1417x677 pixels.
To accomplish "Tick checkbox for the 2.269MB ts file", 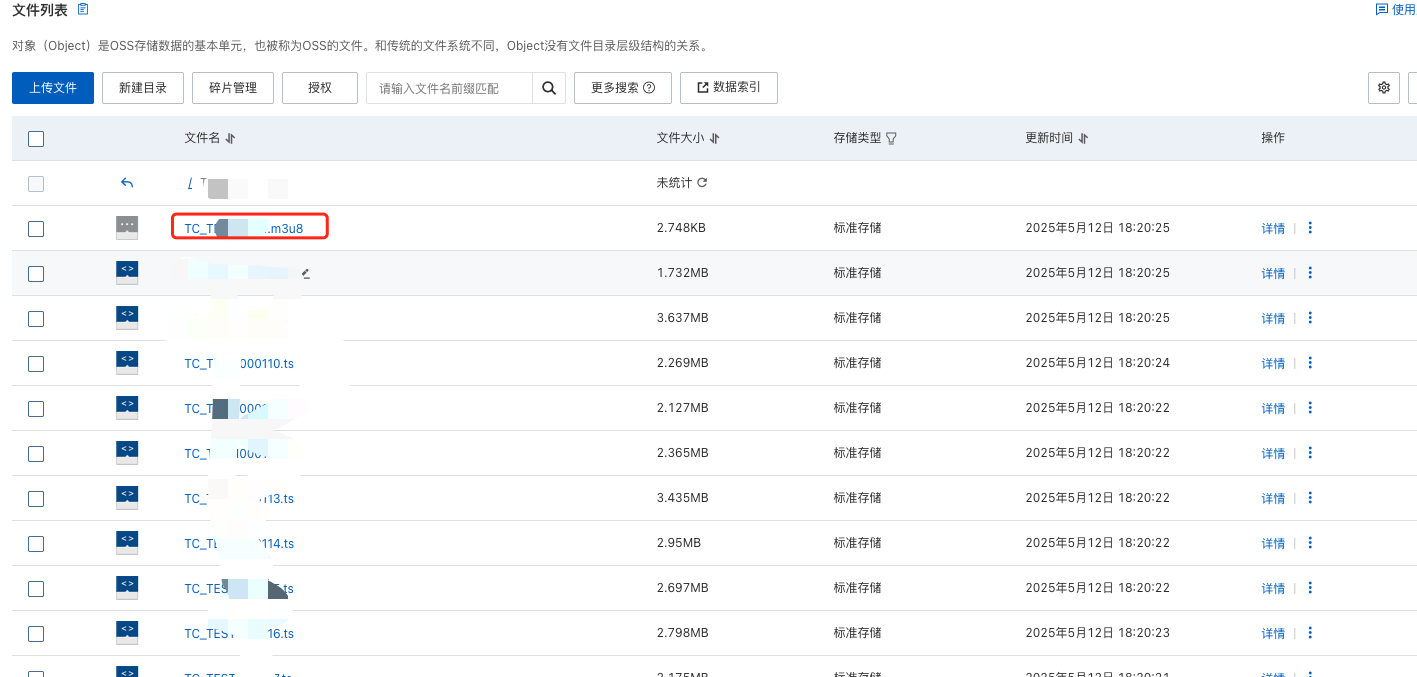I will click(x=36, y=364).
